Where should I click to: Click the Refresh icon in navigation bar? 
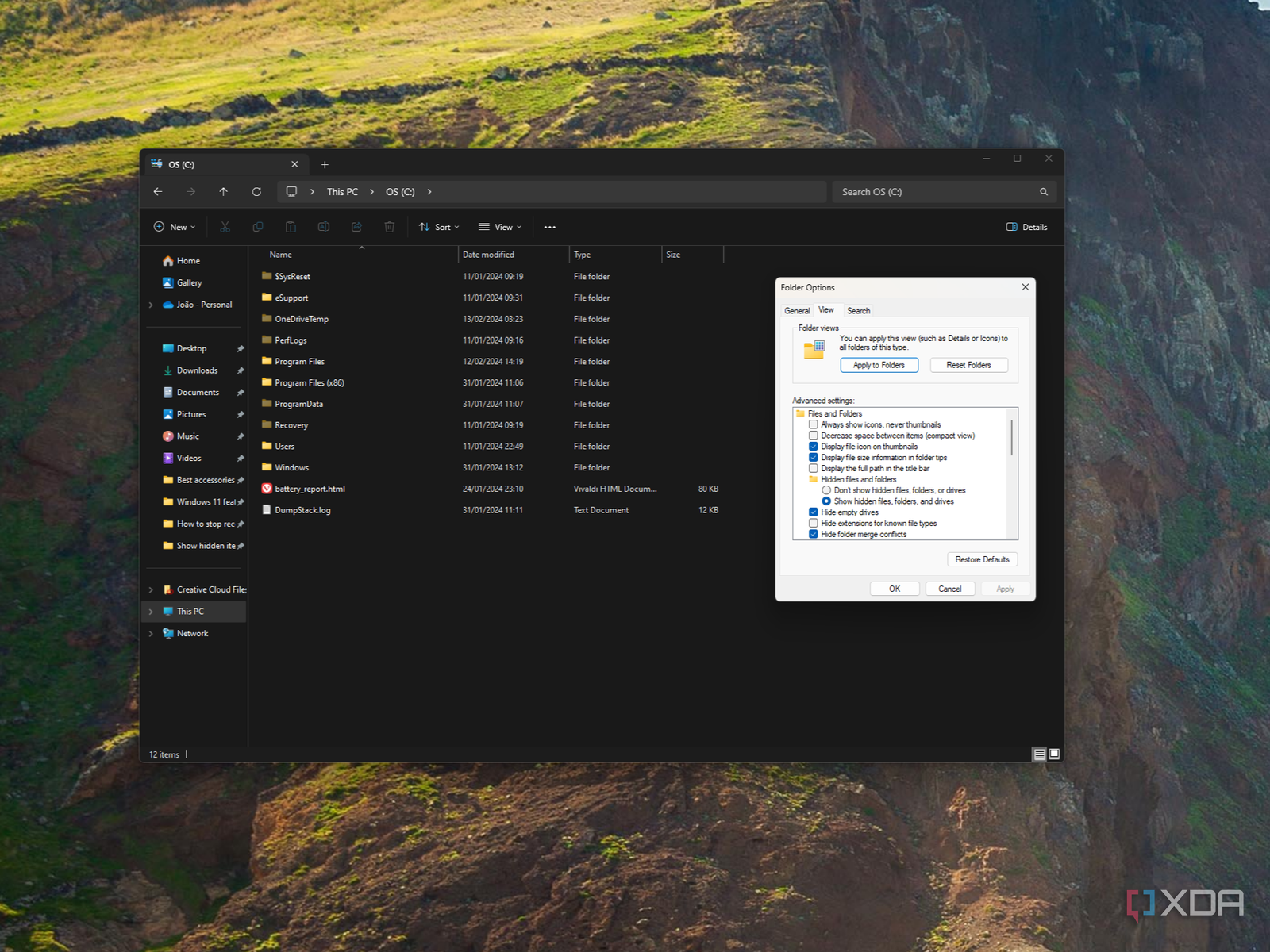click(256, 192)
